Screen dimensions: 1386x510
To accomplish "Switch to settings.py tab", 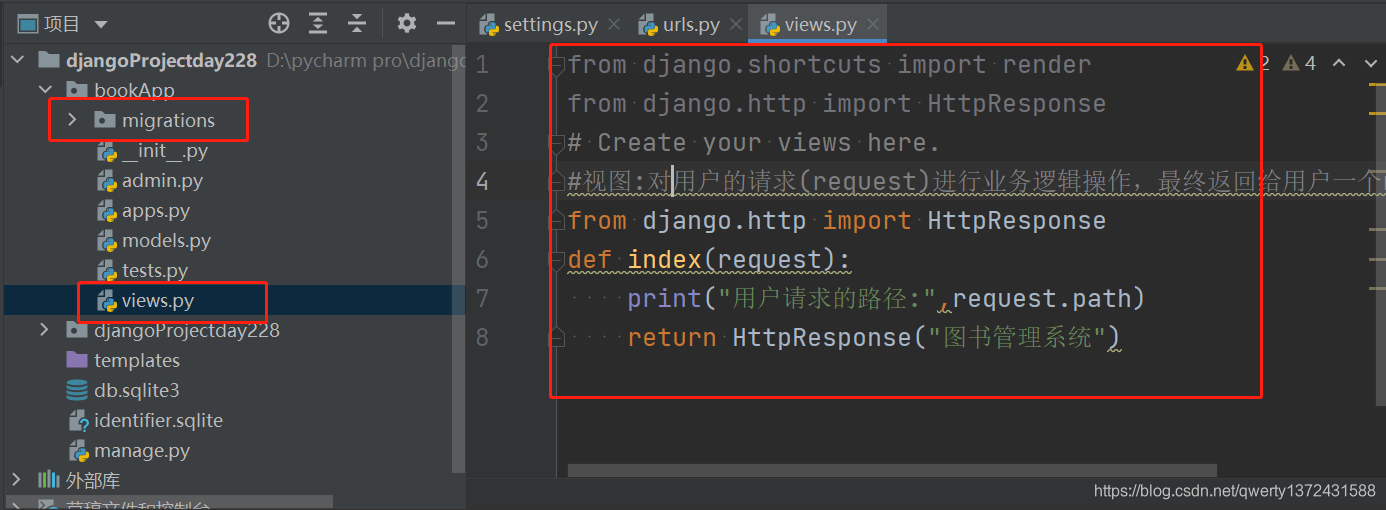I will point(551,24).
